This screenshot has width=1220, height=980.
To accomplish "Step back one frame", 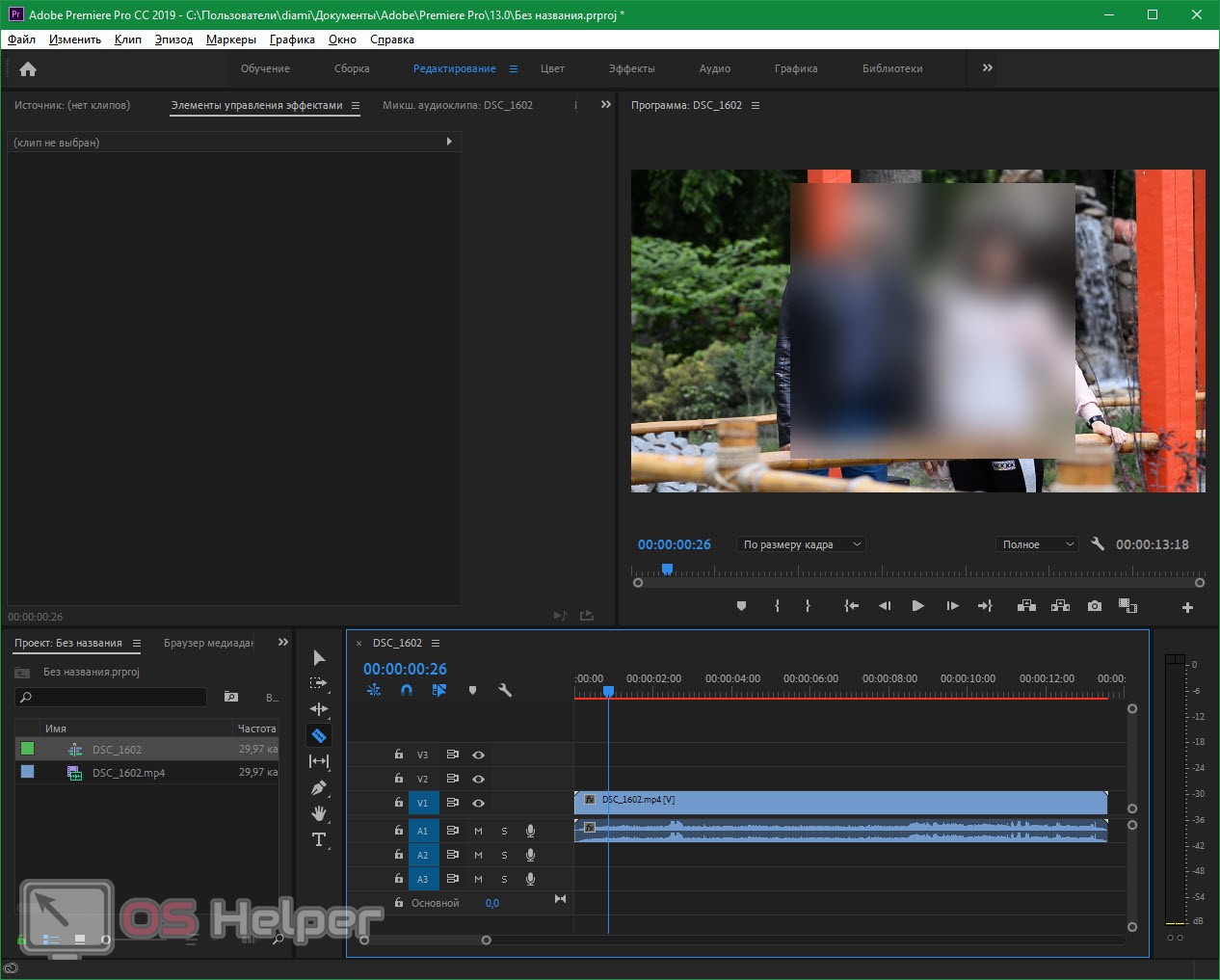I will point(885,606).
